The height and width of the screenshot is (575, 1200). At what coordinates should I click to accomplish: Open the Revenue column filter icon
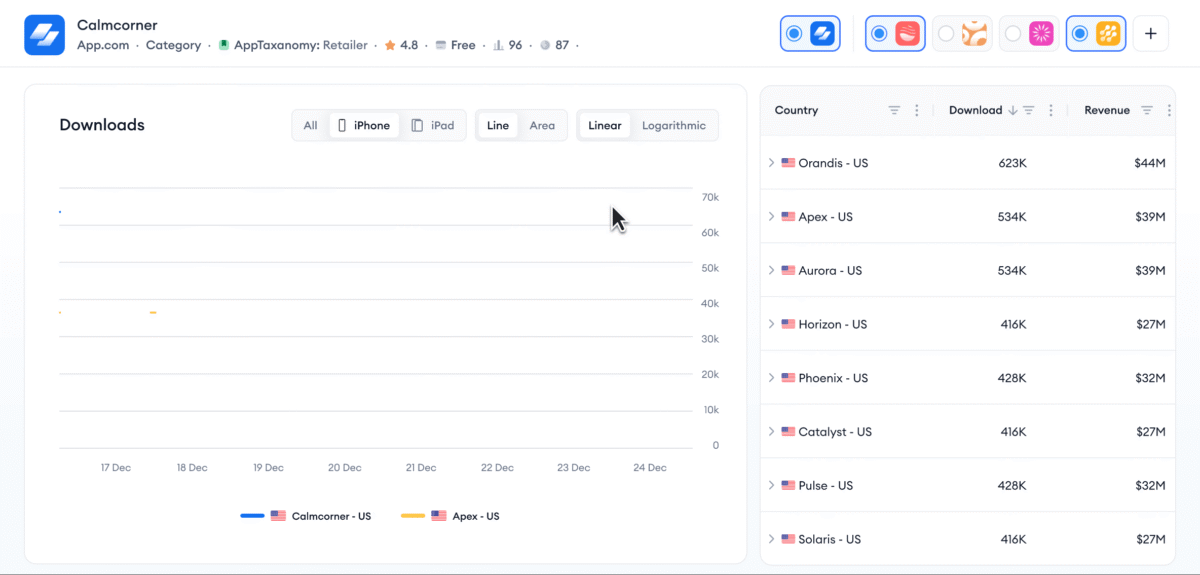tap(1147, 111)
